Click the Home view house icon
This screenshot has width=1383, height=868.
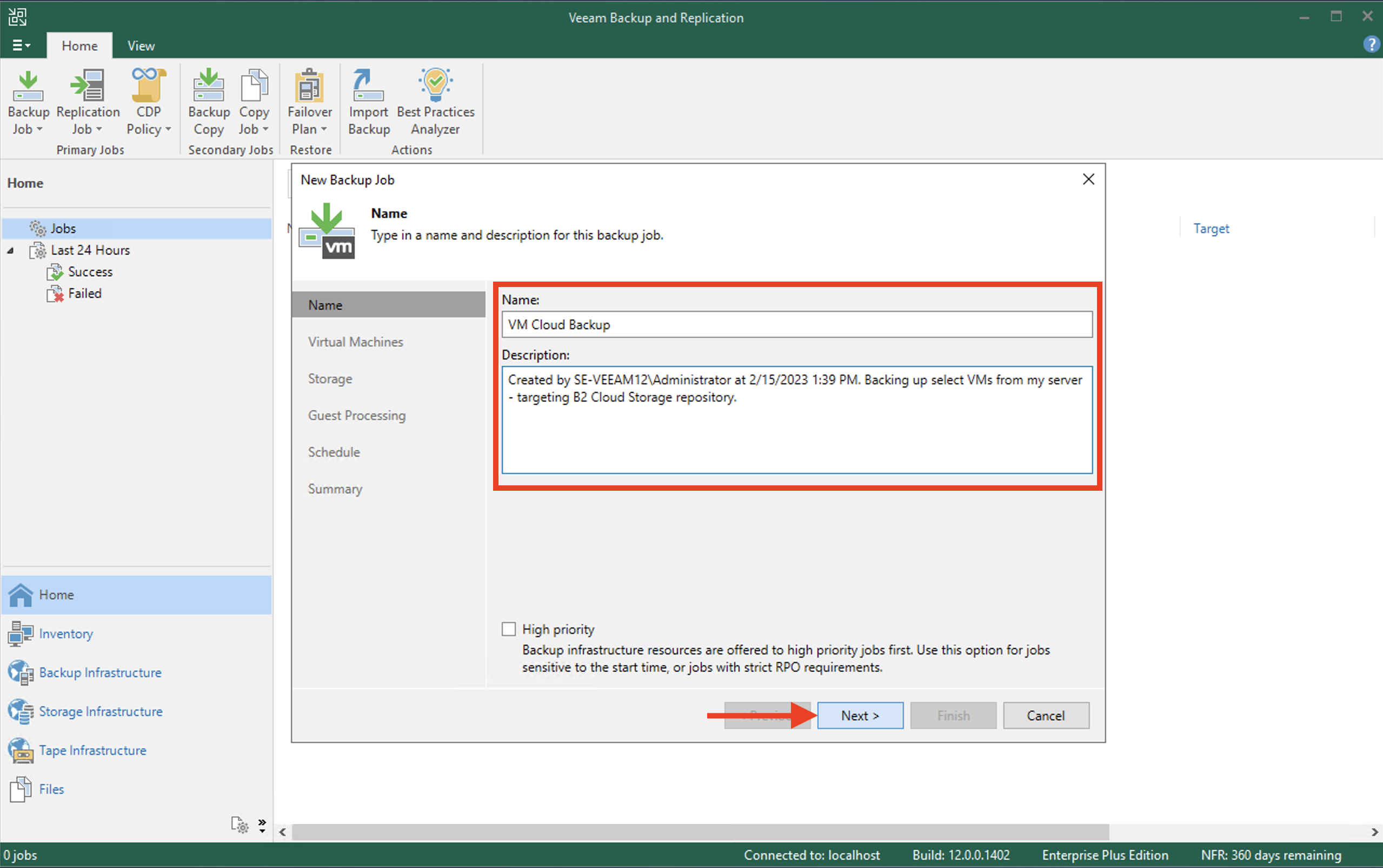tap(21, 595)
